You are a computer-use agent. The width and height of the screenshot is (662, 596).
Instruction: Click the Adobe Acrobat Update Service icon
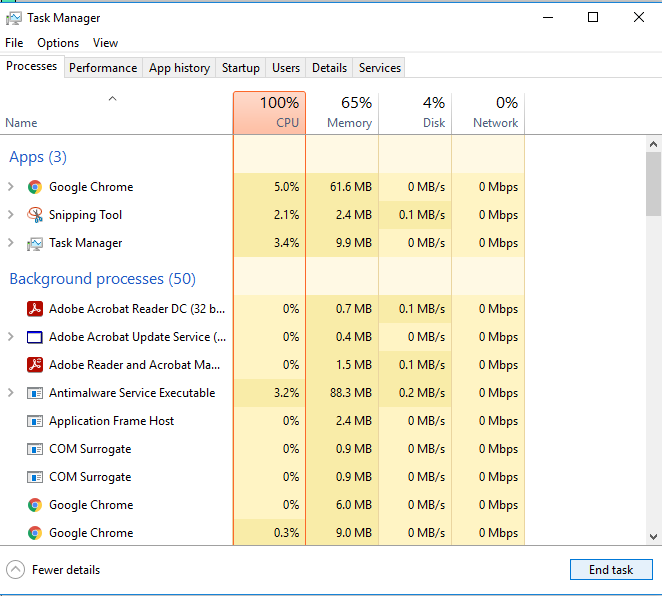[x=35, y=337]
